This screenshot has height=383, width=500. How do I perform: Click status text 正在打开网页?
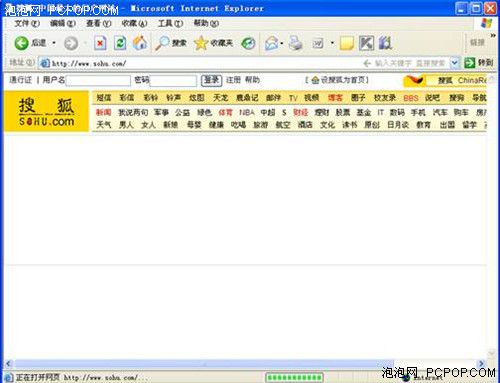click(x=38, y=377)
